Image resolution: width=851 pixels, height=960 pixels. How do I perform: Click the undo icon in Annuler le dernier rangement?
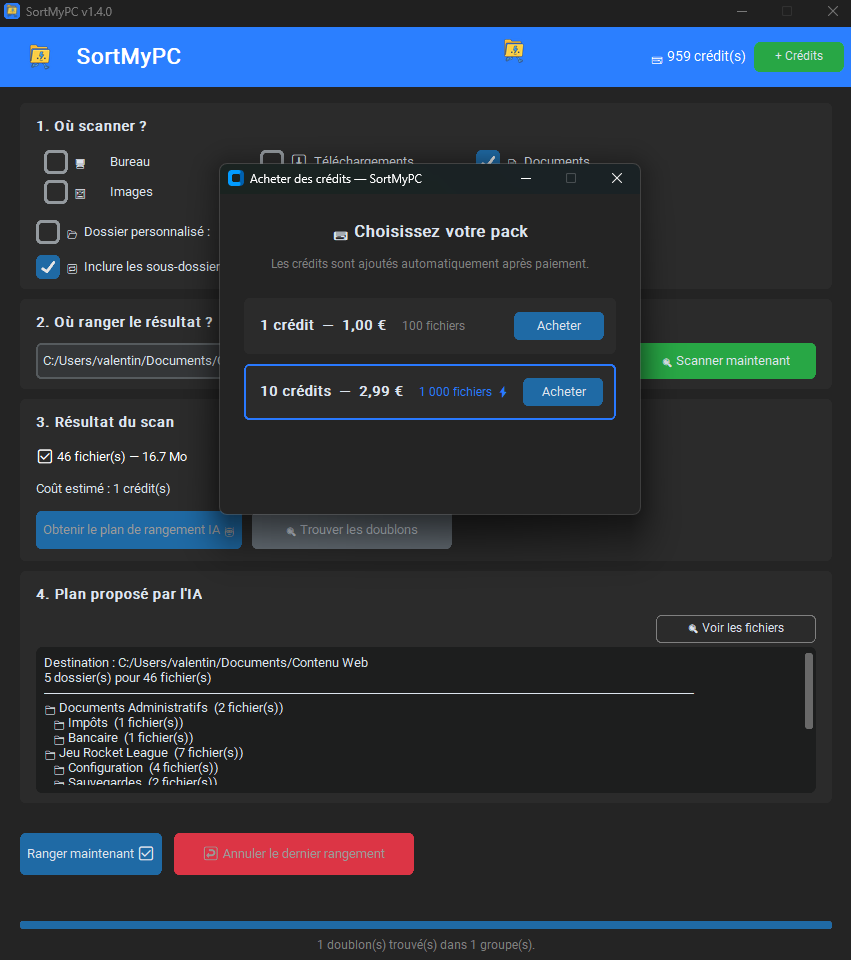click(x=211, y=853)
